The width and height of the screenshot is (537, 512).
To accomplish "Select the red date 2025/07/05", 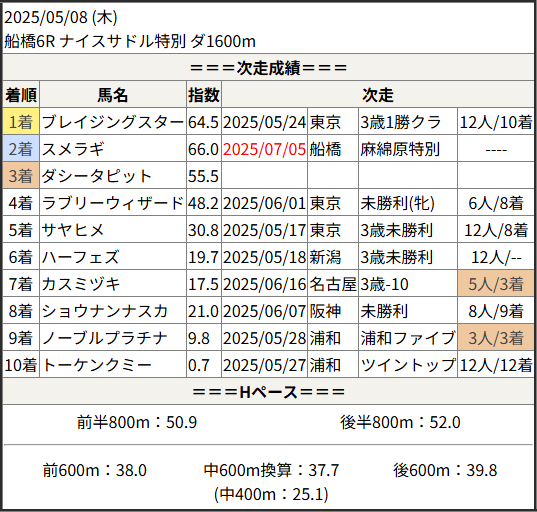I will click(264, 149).
